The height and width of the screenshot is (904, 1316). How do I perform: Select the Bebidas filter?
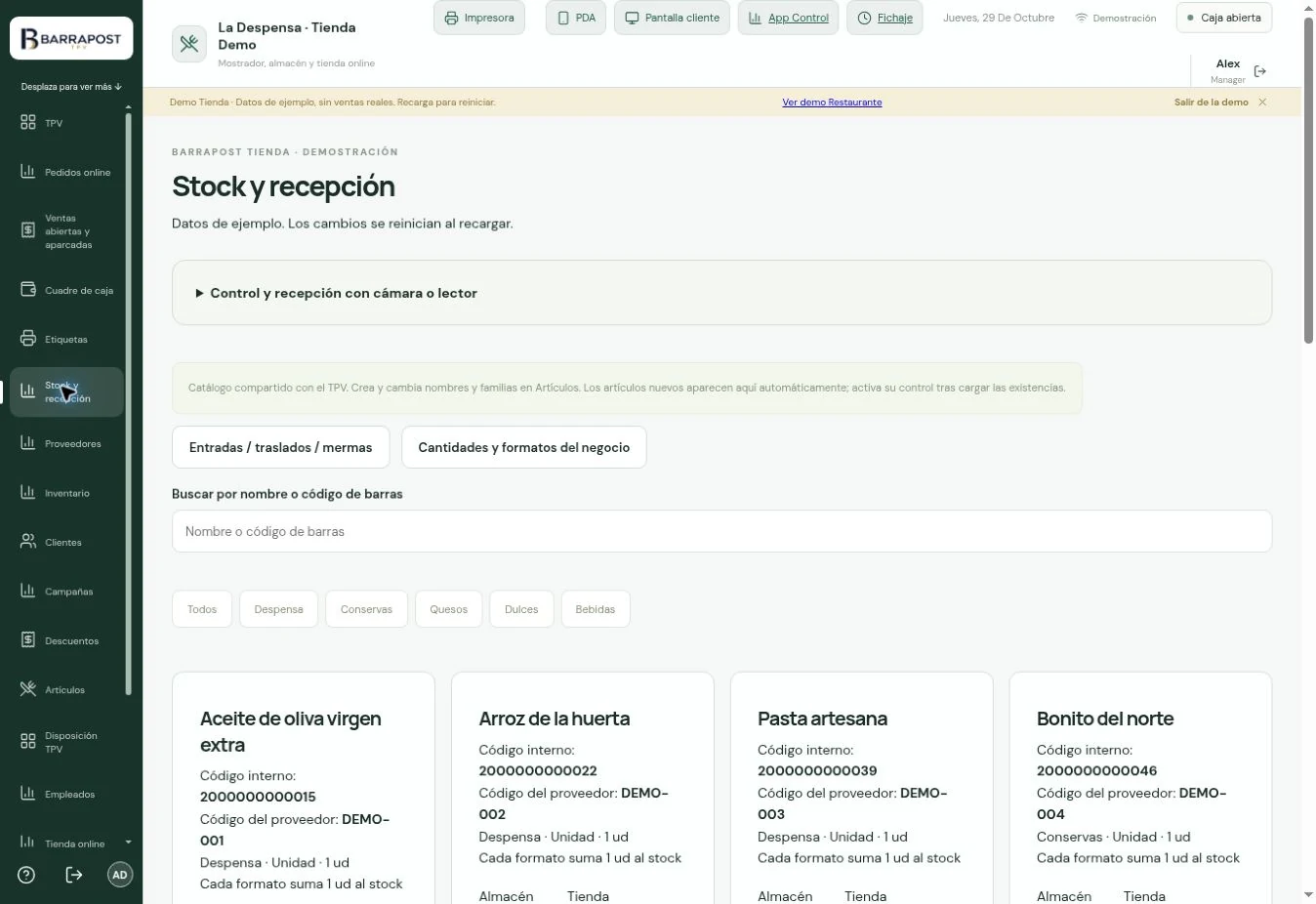[595, 609]
